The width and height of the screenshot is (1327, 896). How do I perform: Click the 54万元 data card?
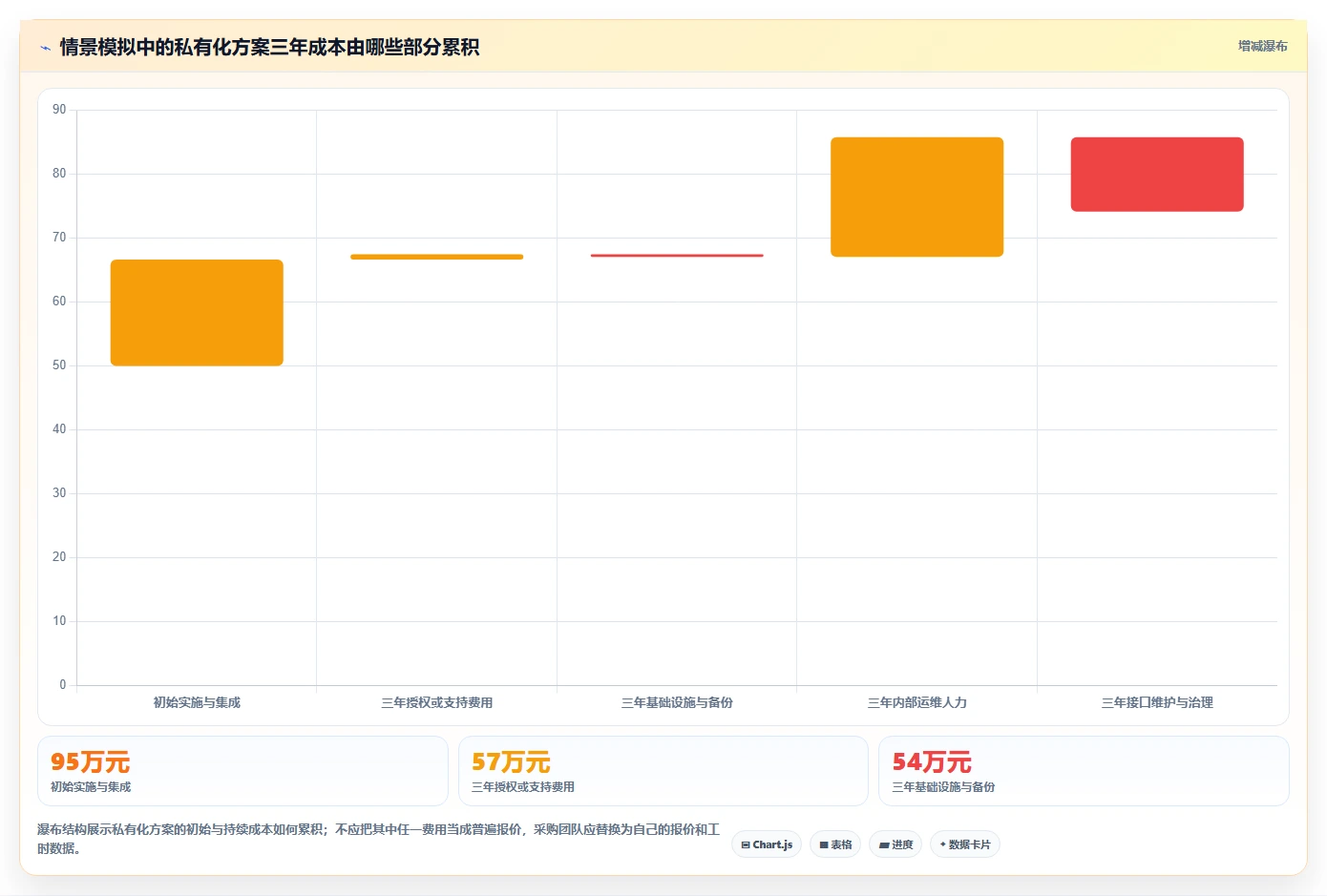[1084, 771]
